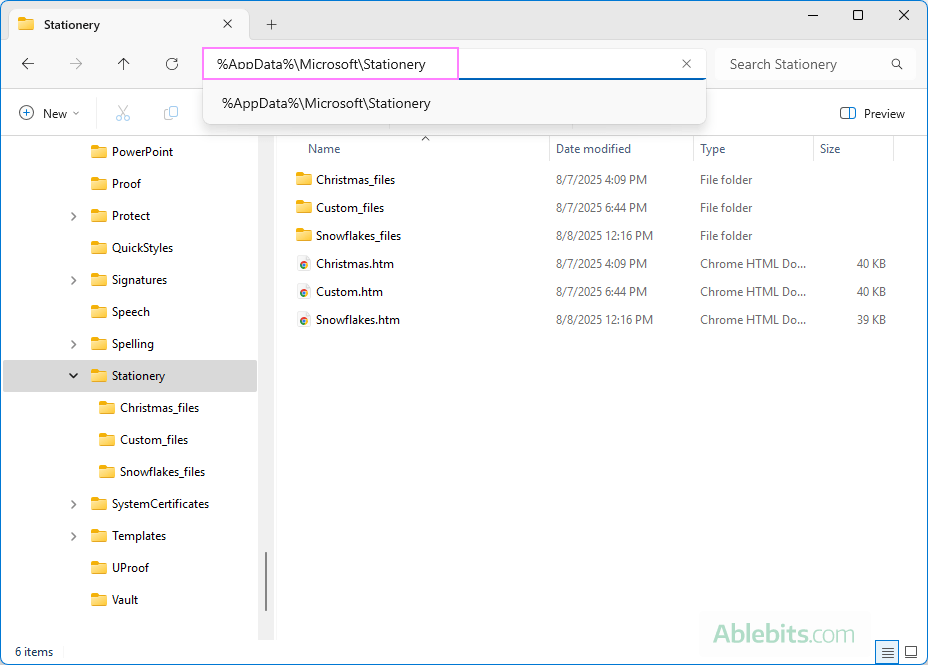Expand the SystemCertificates folder node
This screenshot has height=665, width=928.
73,505
